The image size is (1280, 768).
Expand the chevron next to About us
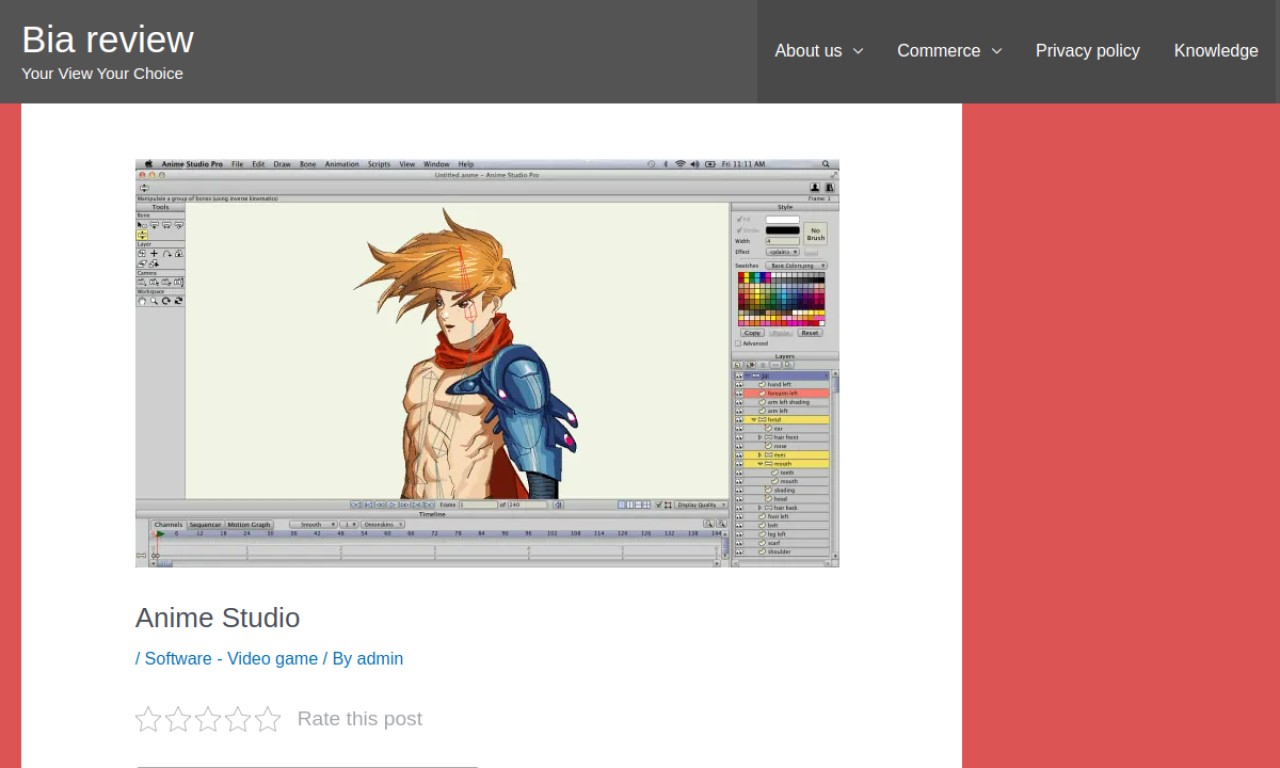(858, 51)
